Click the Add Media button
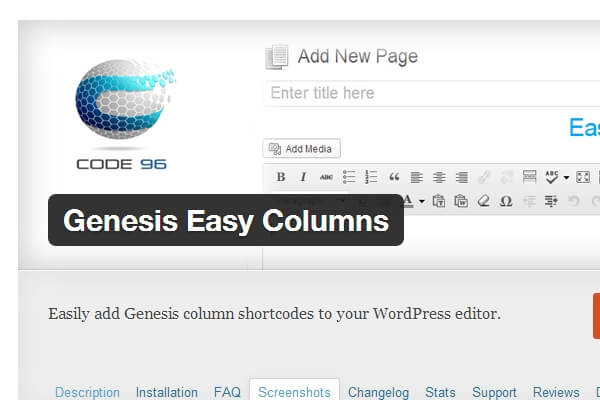This screenshot has width=600, height=400. click(302, 149)
